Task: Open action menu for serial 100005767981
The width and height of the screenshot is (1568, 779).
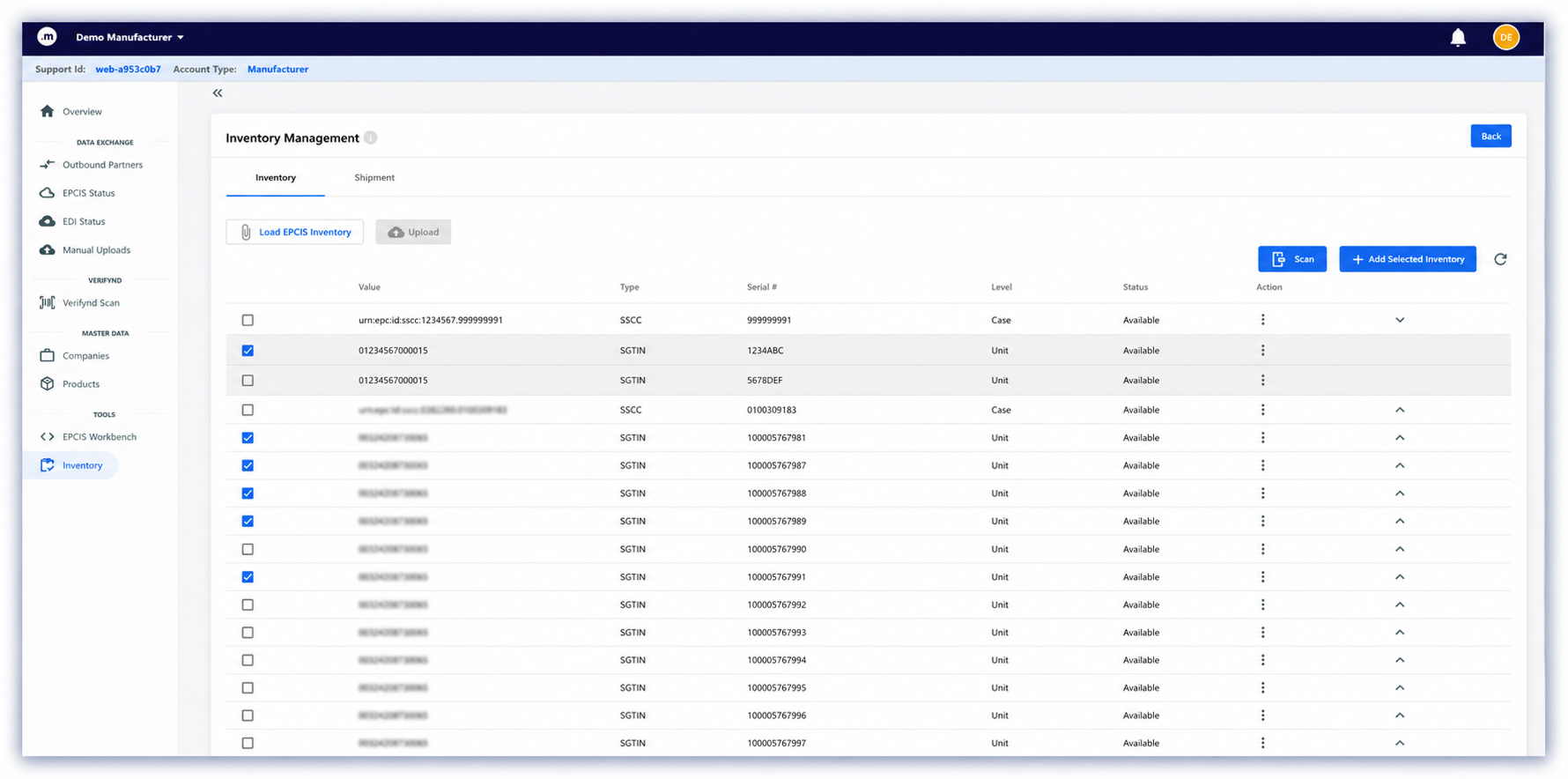Action: point(1262,438)
